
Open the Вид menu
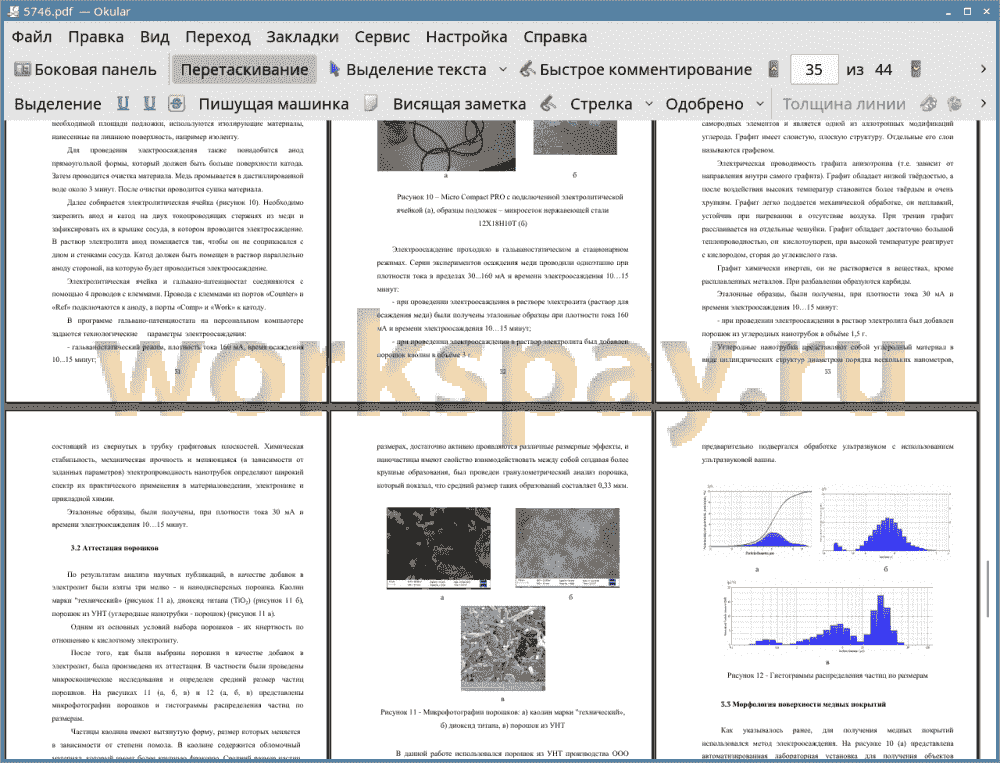coord(154,37)
